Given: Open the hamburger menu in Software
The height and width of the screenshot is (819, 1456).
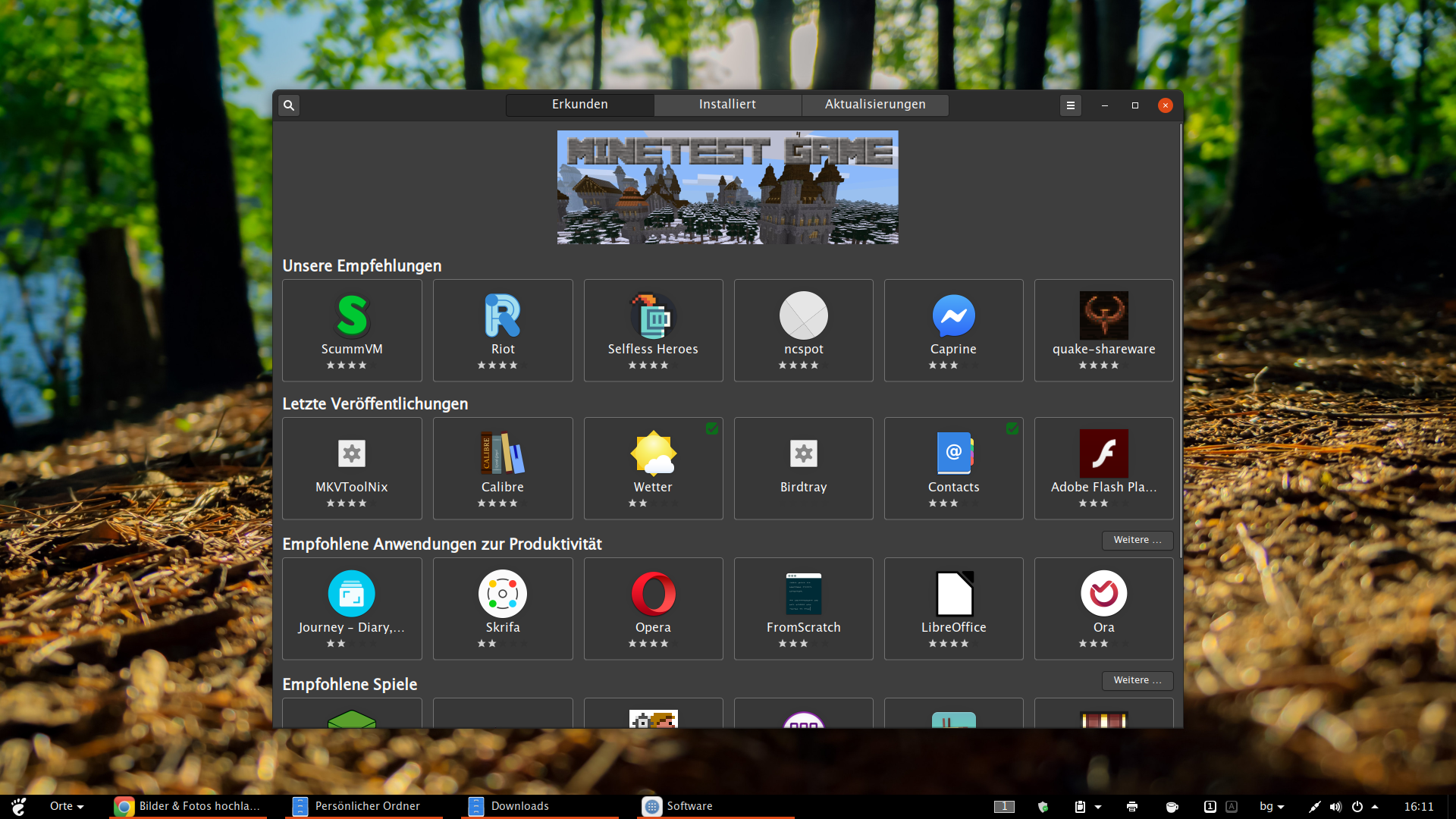Looking at the screenshot, I should click(1071, 105).
